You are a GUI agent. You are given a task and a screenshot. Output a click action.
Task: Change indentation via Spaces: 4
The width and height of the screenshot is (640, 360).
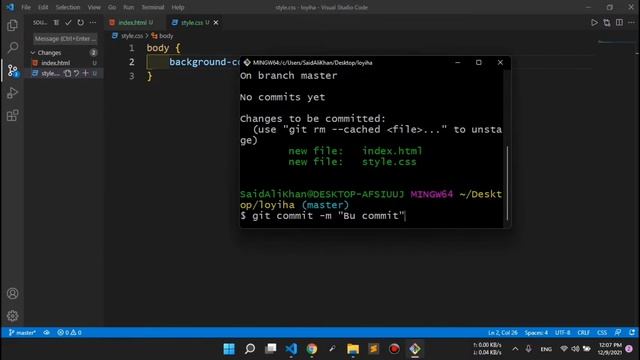(536, 333)
